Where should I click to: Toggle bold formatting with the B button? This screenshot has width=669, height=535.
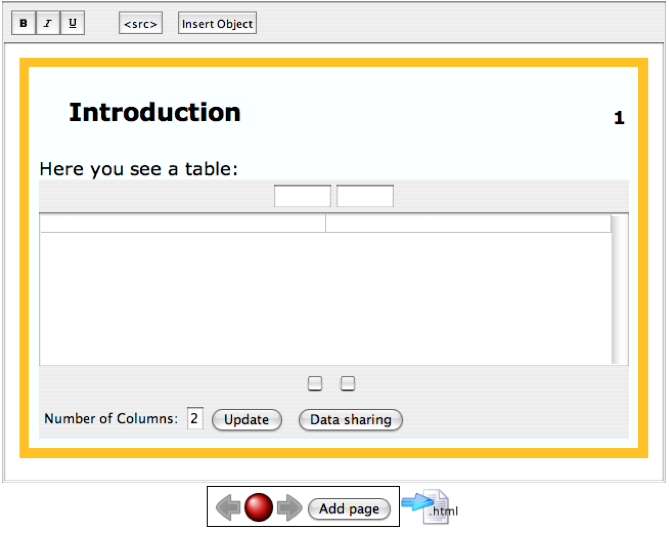(x=23, y=23)
